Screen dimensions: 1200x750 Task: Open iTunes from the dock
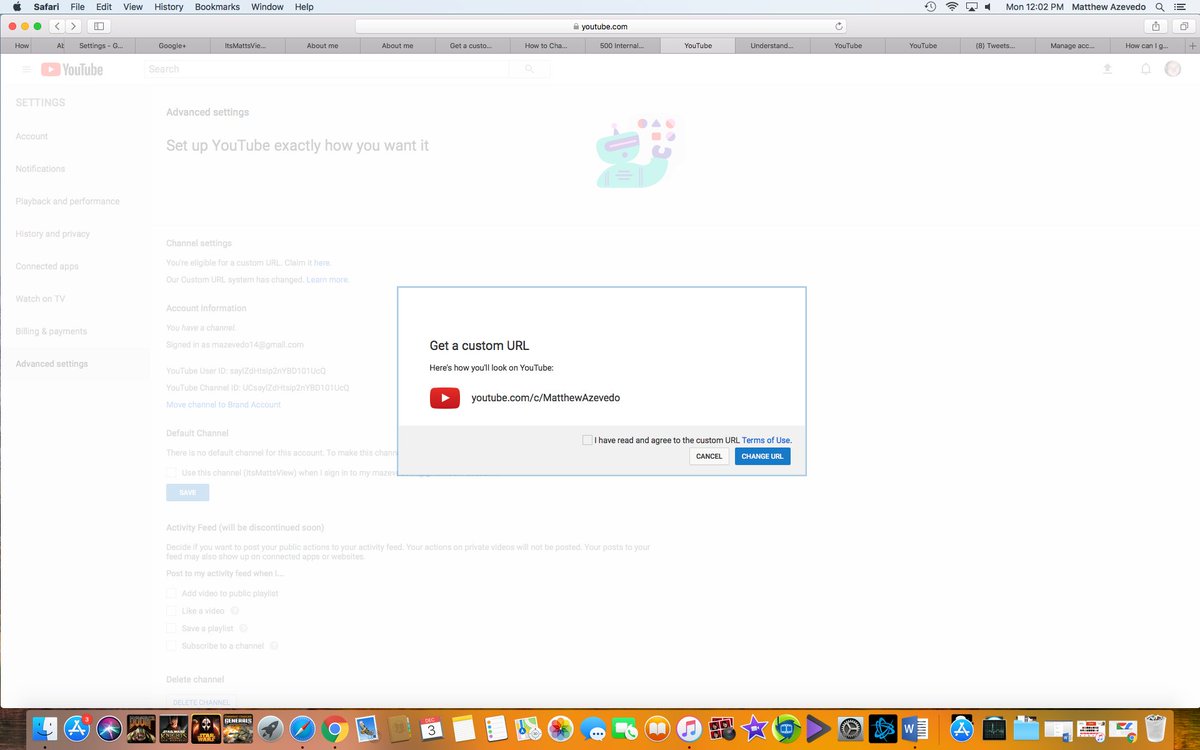pos(688,729)
